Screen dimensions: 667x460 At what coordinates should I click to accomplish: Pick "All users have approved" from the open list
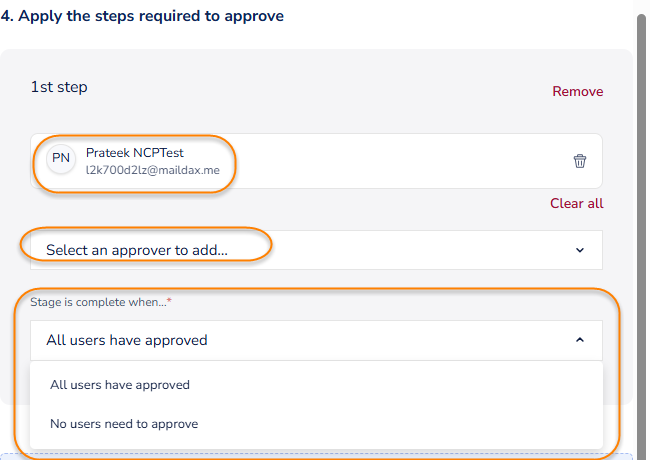coord(120,385)
